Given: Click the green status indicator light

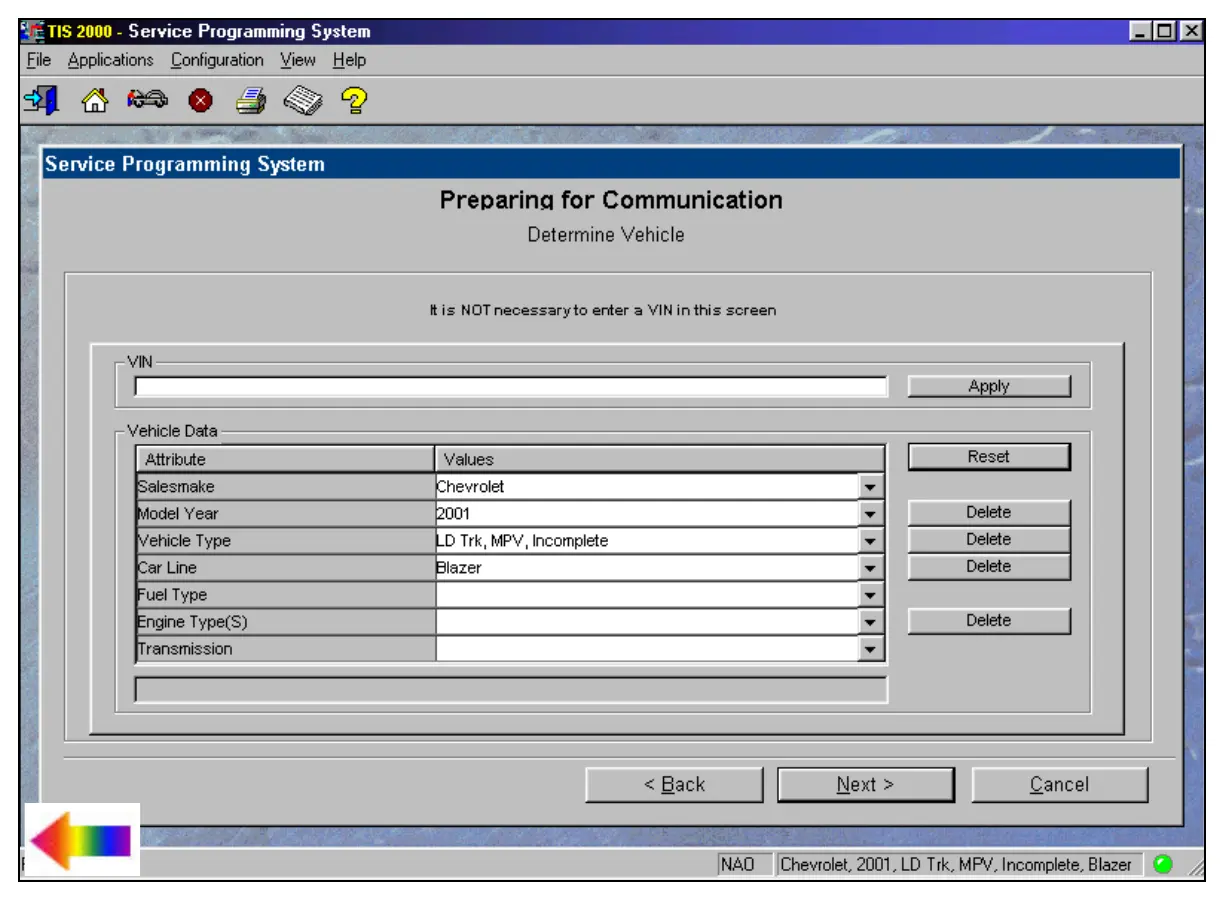Looking at the screenshot, I should [x=1162, y=864].
